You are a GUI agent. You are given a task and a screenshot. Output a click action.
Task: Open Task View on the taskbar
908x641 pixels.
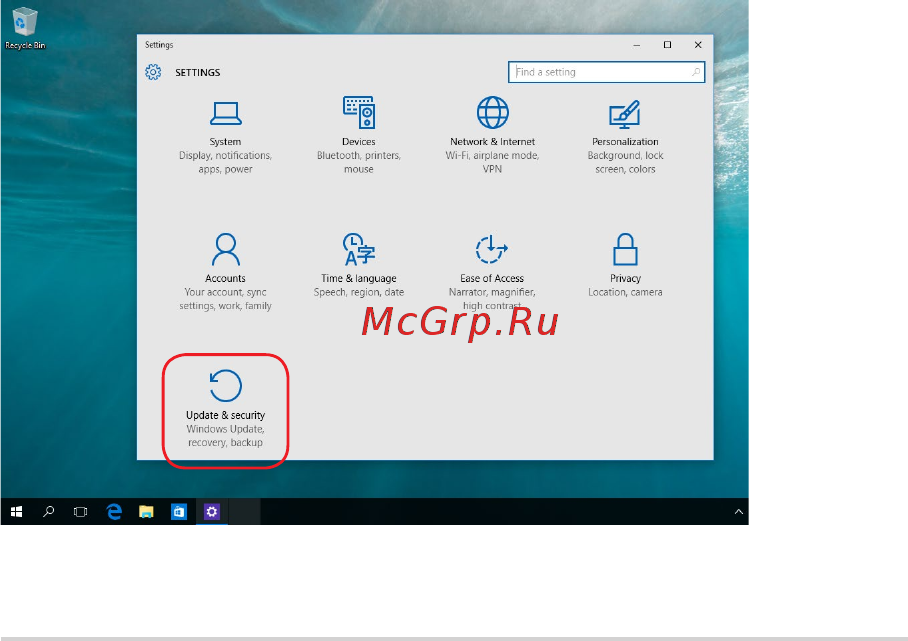80,511
